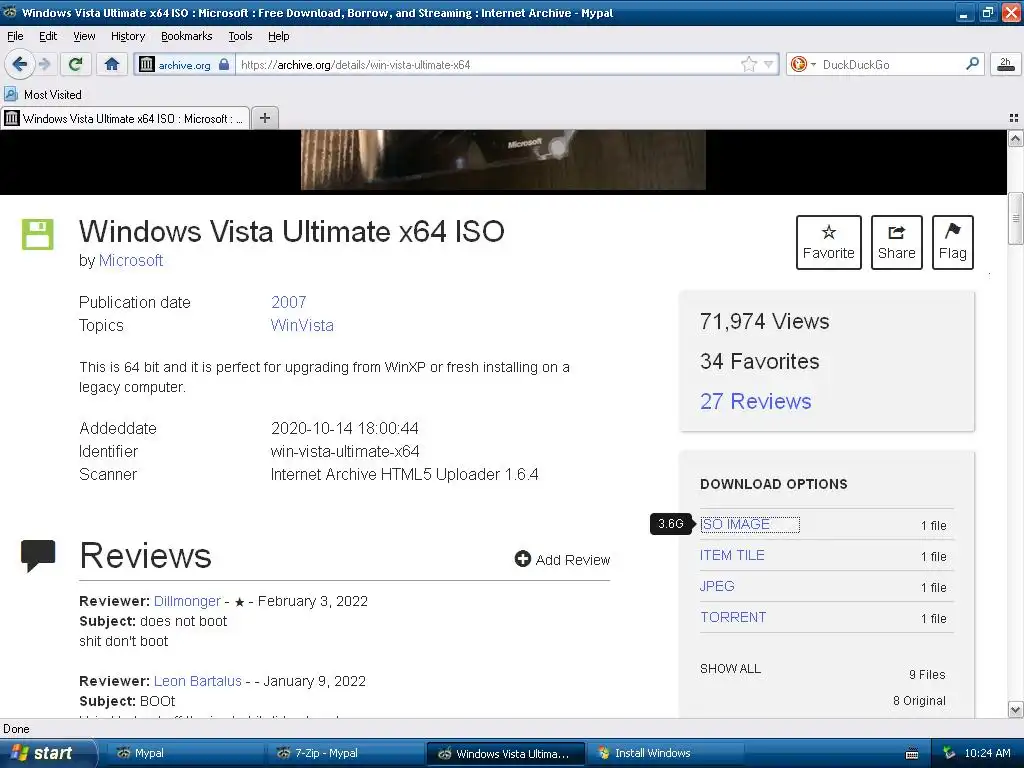
Task: Click the Reviews speech bubble icon
Action: click(x=38, y=556)
